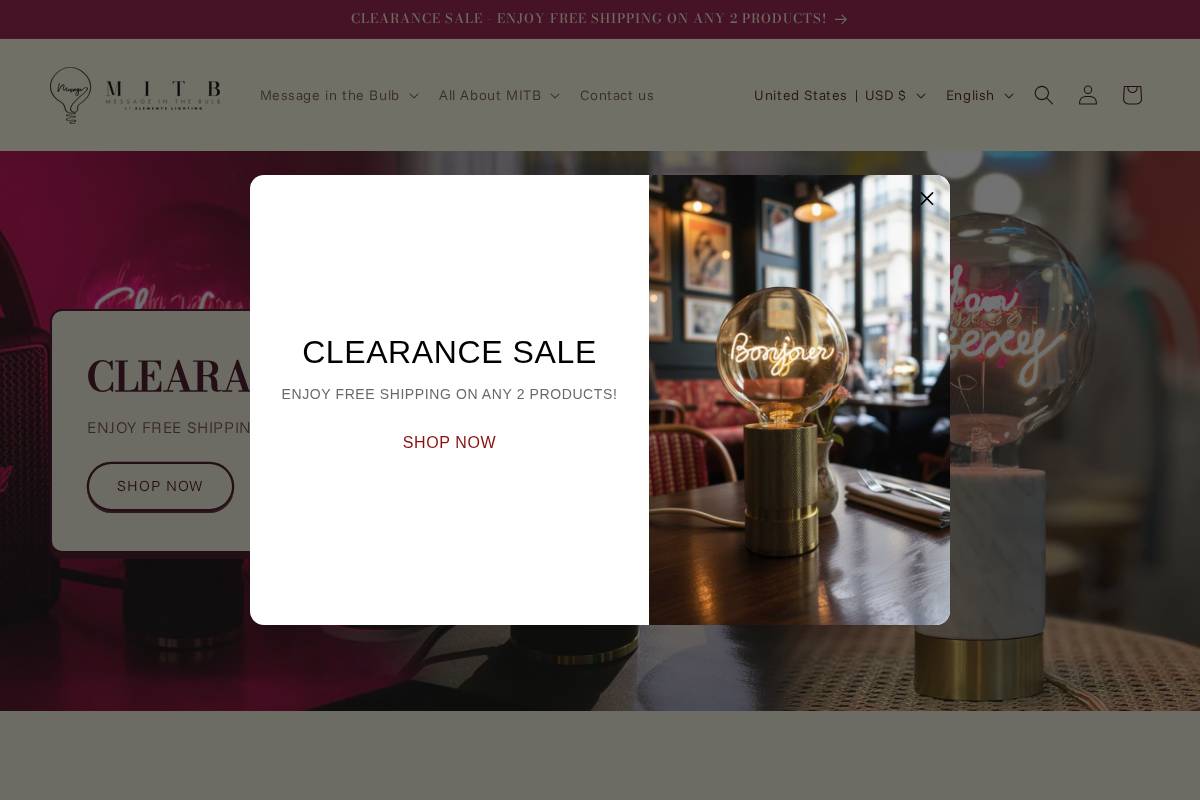Expand the All About MITB menu
Viewport: 1200px width, 800px height.
(x=499, y=95)
